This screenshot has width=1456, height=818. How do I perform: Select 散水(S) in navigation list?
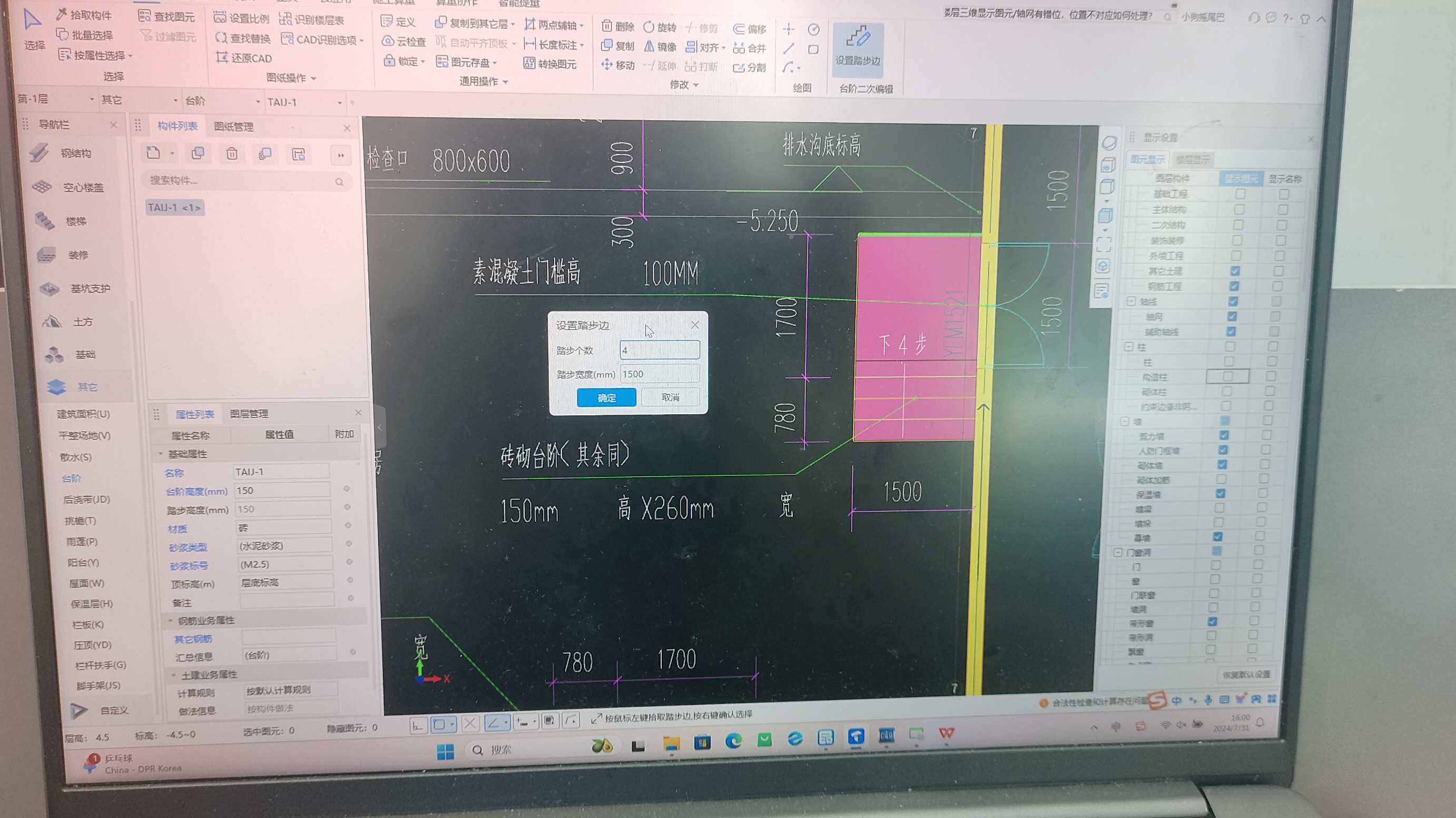pyautogui.click(x=76, y=457)
